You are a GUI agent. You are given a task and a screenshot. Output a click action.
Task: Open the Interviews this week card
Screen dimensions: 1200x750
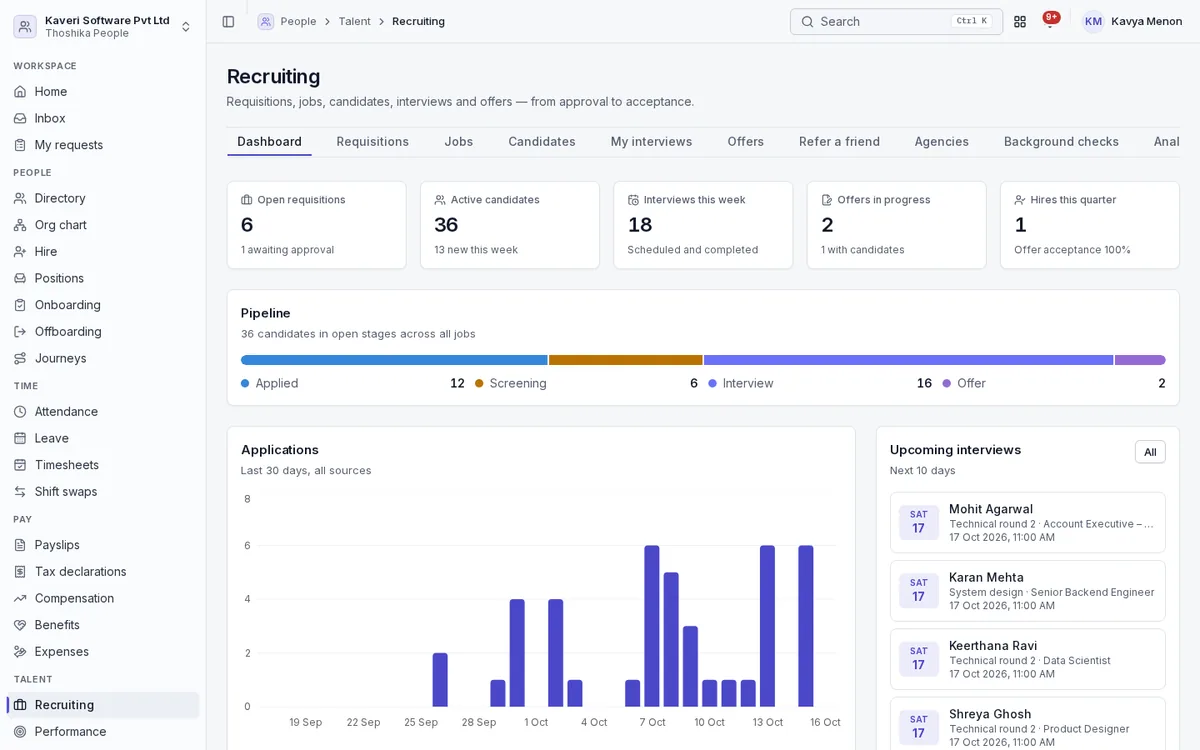[x=703, y=225]
